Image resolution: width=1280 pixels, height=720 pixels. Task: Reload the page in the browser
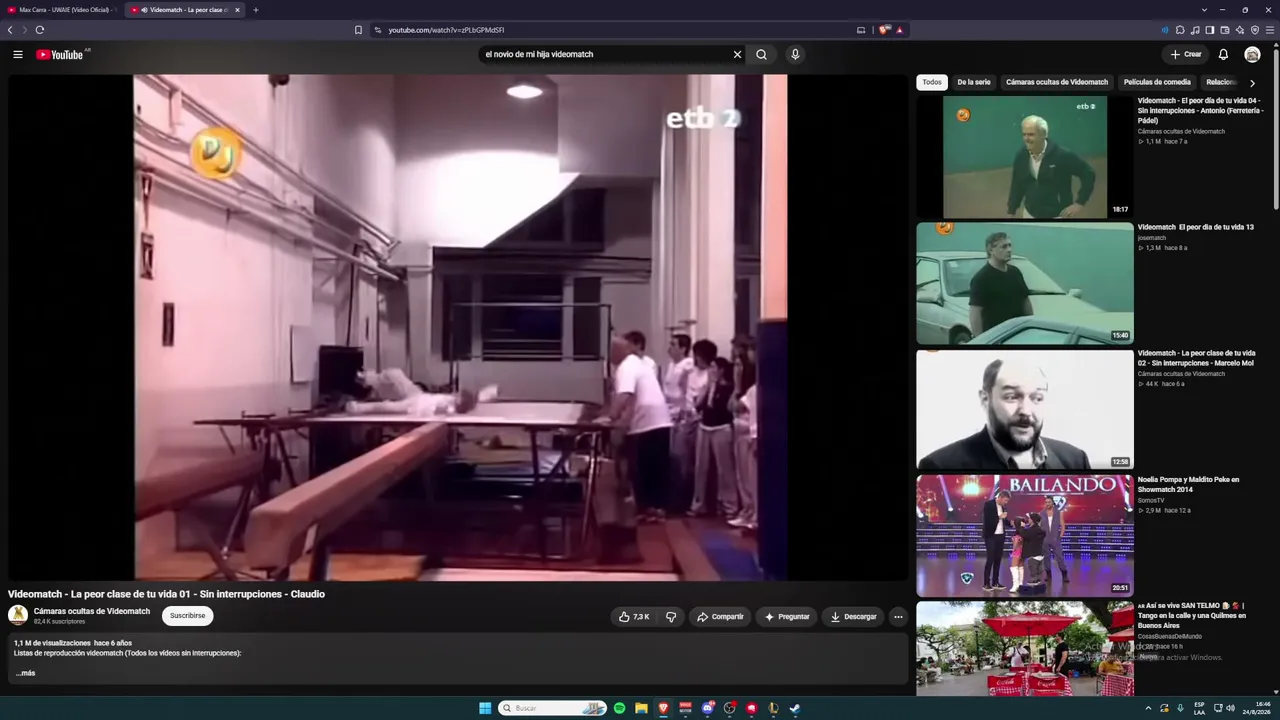pyautogui.click(x=39, y=30)
